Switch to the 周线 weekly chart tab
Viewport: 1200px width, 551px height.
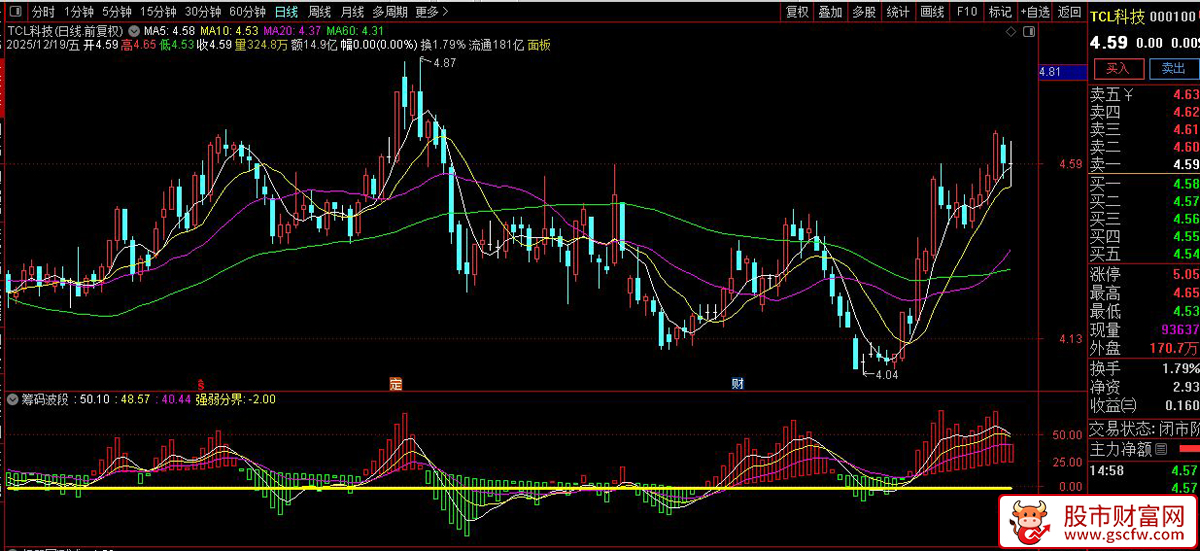pos(319,12)
